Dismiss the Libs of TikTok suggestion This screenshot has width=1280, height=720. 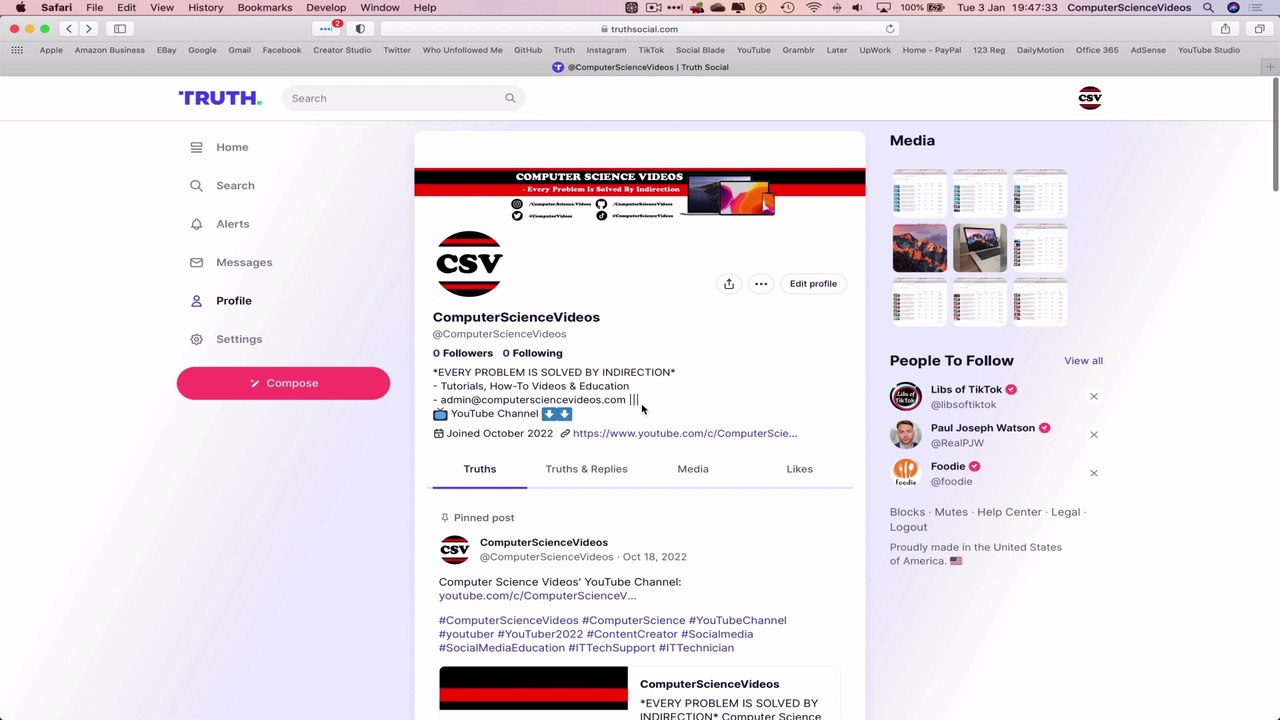(x=1094, y=397)
